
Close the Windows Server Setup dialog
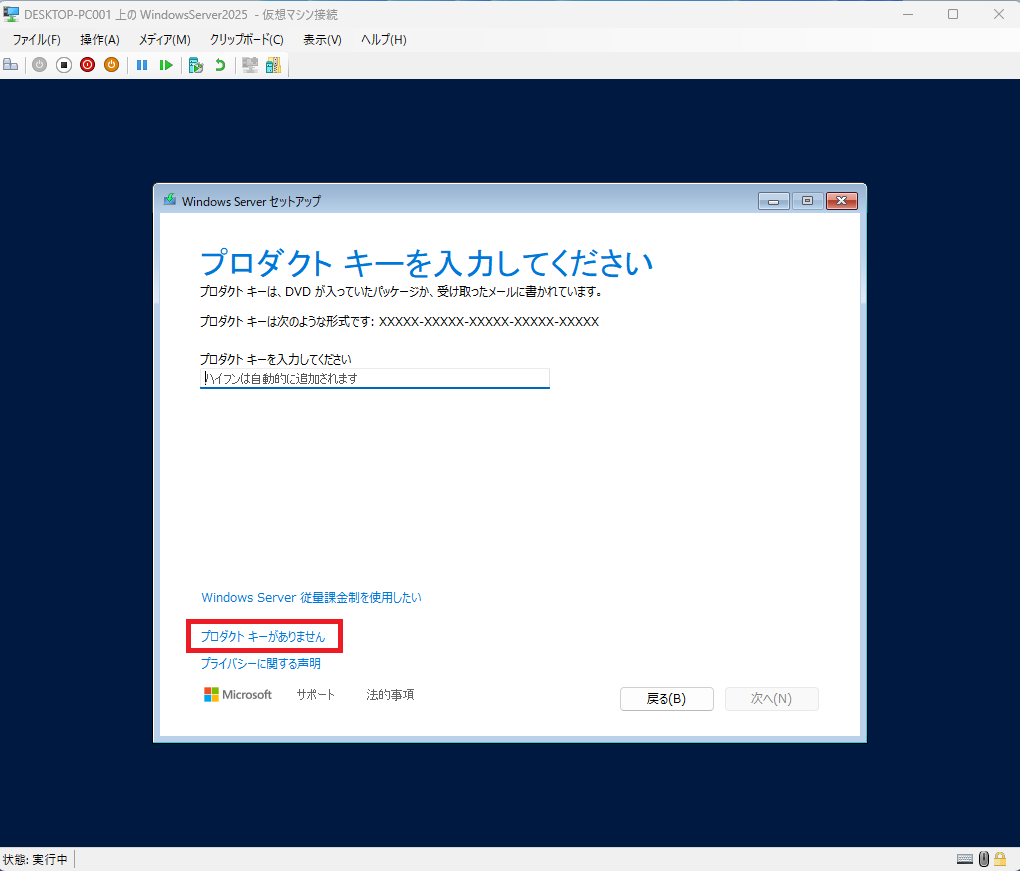tap(842, 201)
